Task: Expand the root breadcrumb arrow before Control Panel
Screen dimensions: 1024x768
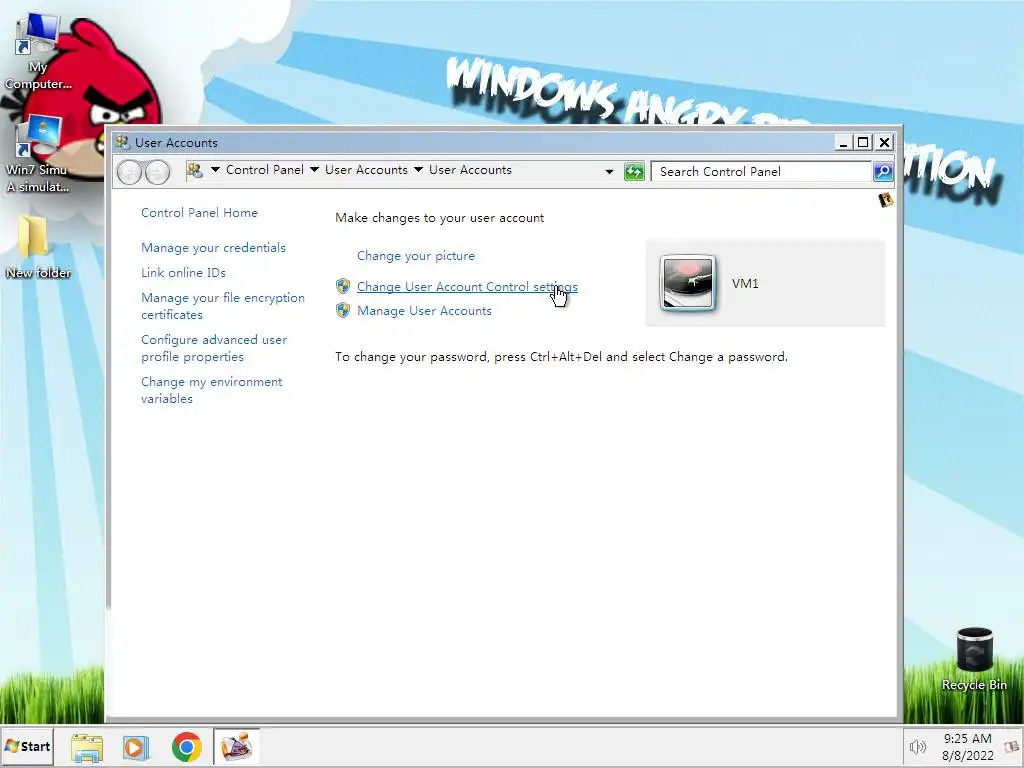Action: coord(215,170)
